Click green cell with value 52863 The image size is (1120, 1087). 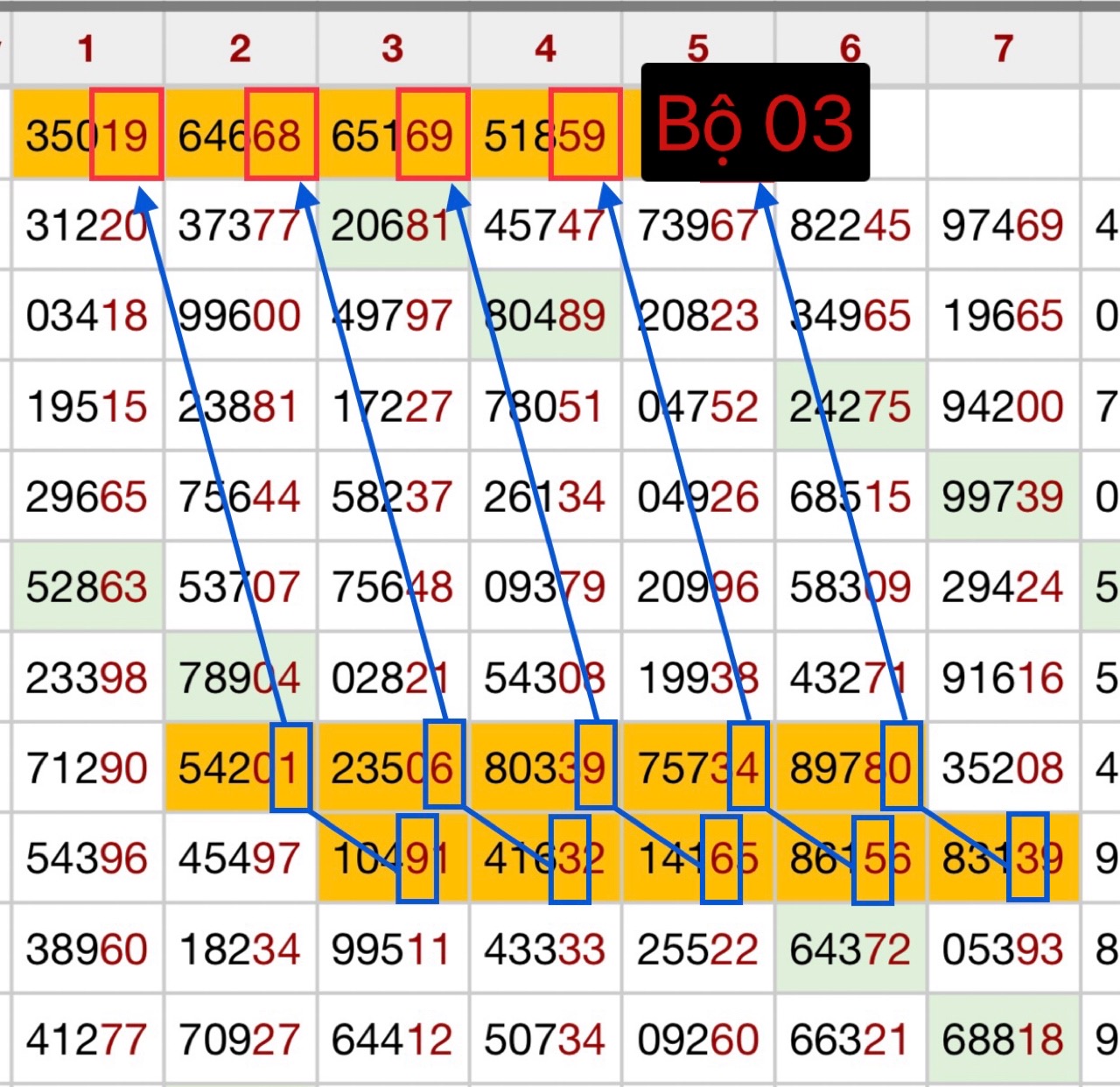(x=87, y=586)
